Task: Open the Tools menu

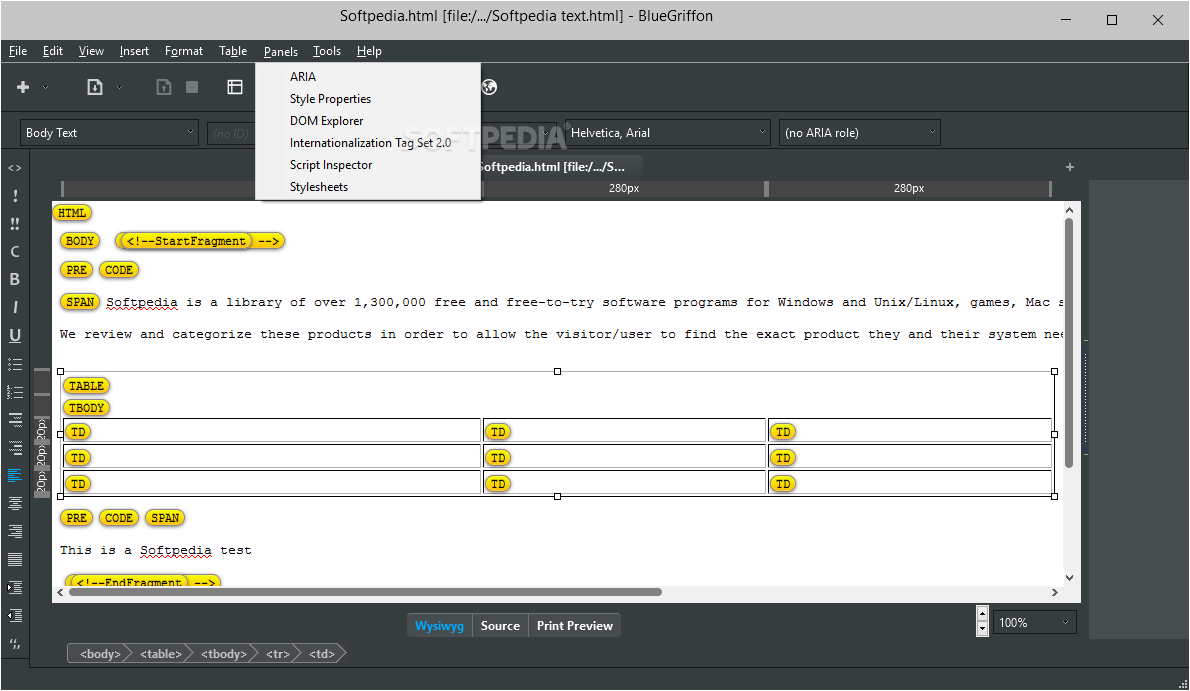Action: (x=327, y=51)
